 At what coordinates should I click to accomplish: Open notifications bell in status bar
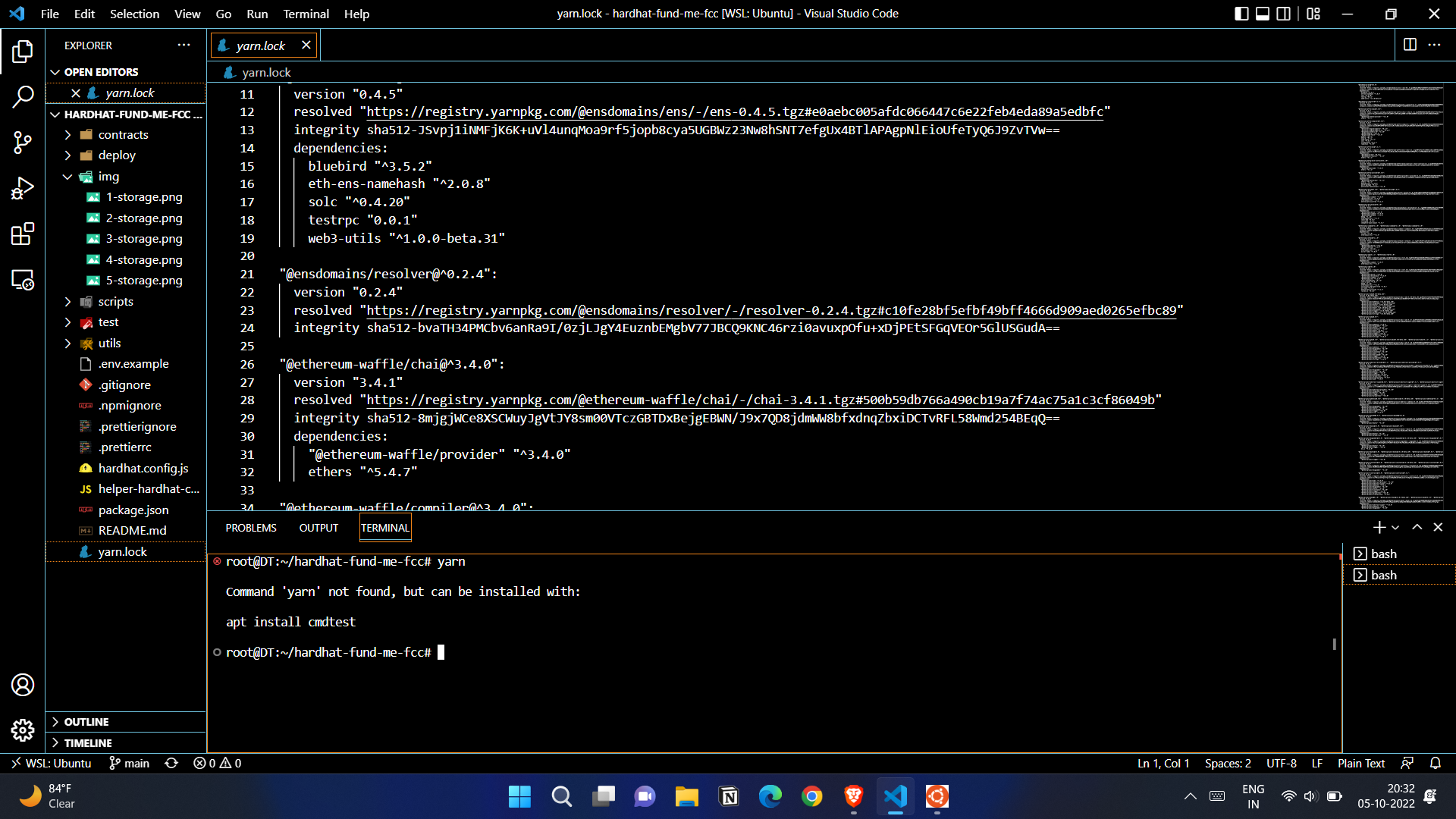[x=1436, y=763]
